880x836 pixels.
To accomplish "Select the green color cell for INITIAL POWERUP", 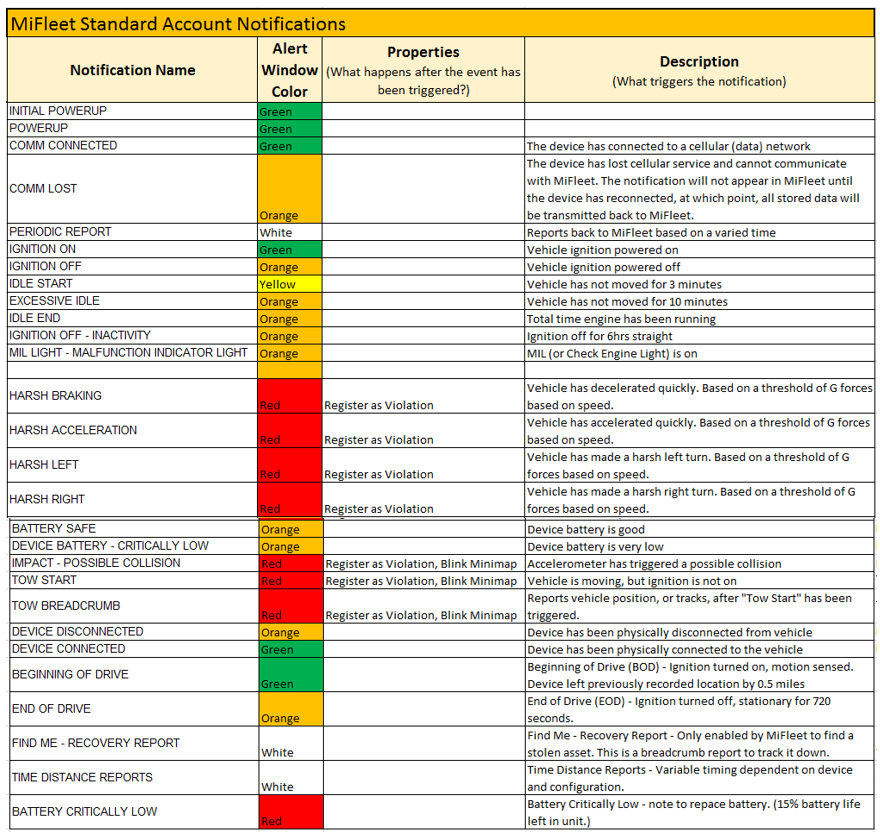I will 290,111.
